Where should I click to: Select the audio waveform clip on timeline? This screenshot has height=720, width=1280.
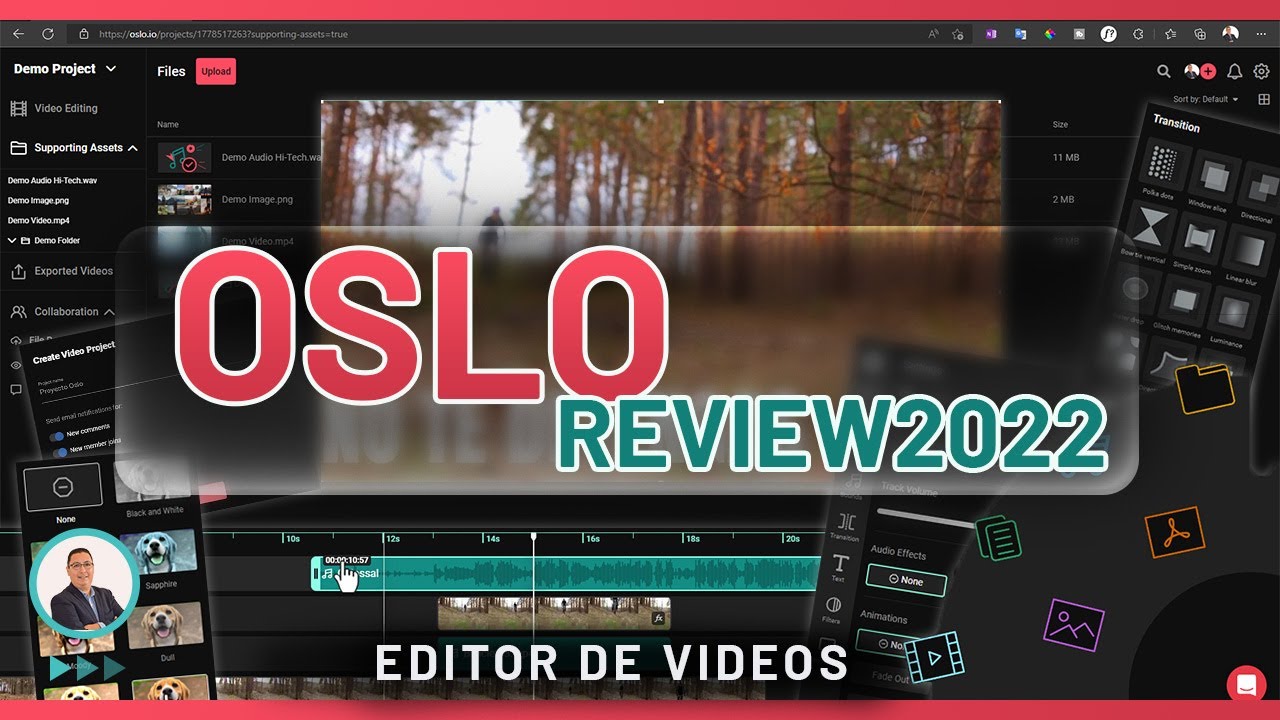tap(567, 573)
